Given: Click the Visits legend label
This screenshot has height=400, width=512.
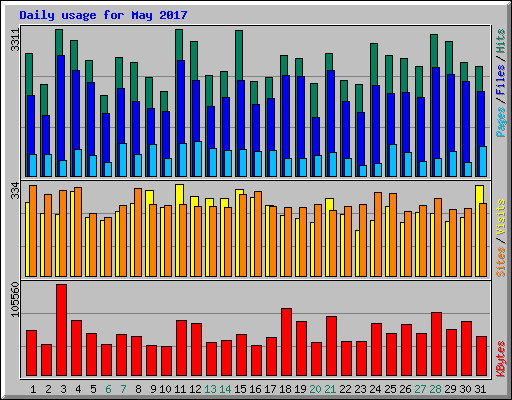Looking at the screenshot, I should (501, 217).
